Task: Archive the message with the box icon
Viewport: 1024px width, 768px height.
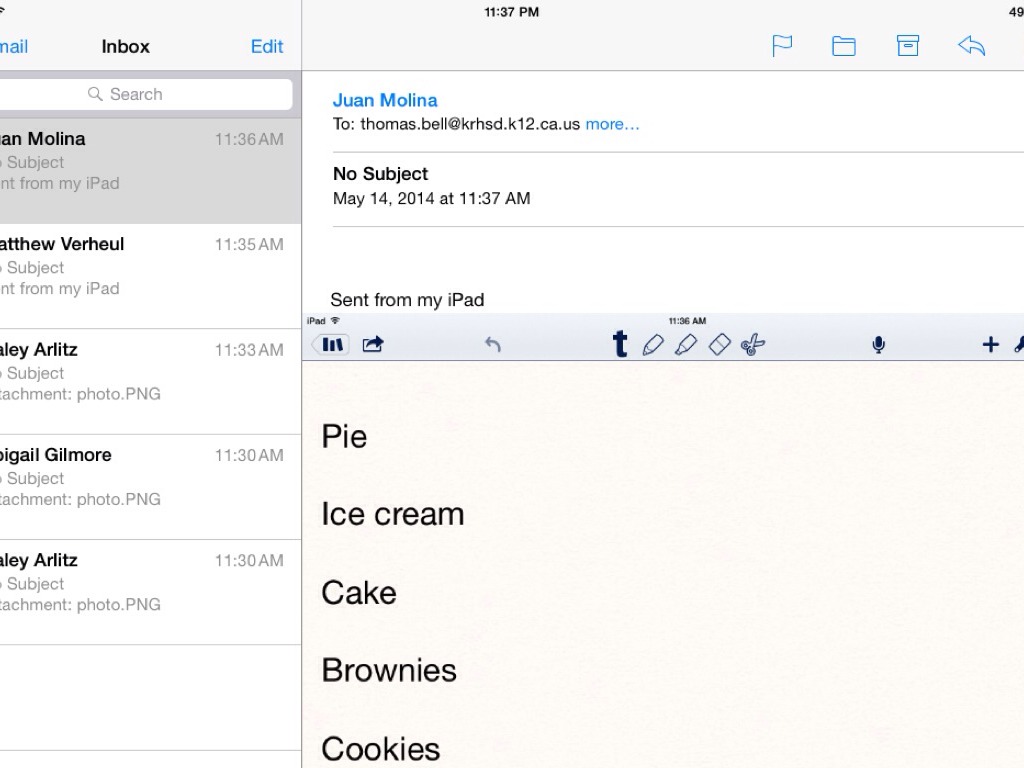Action: pyautogui.click(x=908, y=46)
